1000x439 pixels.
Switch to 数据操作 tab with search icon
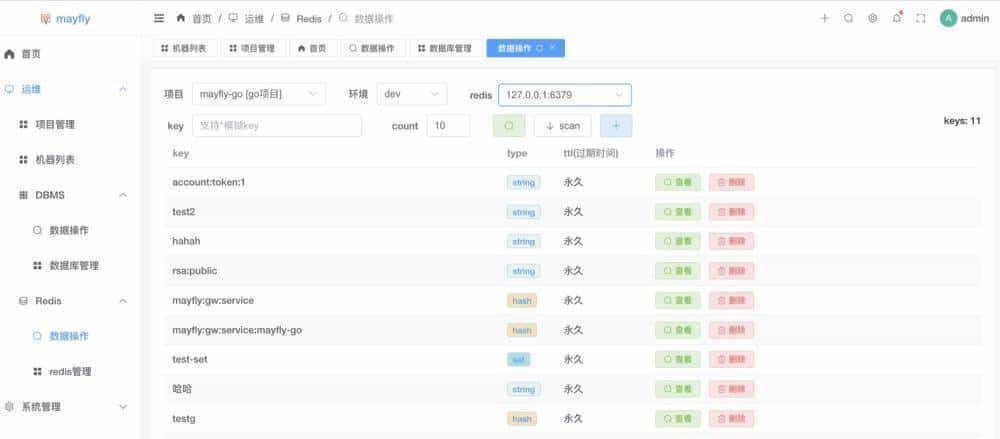click(372, 48)
